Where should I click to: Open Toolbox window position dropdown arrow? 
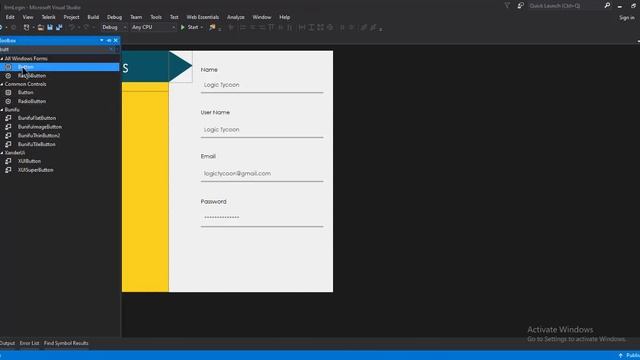point(102,40)
